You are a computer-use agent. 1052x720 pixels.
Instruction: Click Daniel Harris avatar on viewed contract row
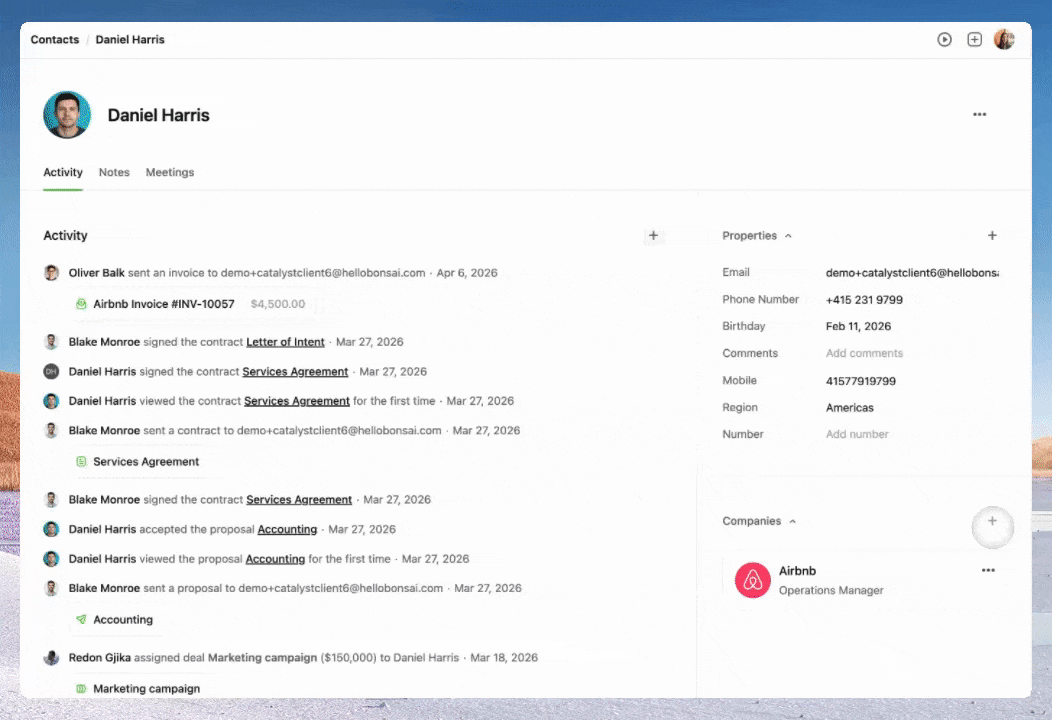(x=51, y=401)
